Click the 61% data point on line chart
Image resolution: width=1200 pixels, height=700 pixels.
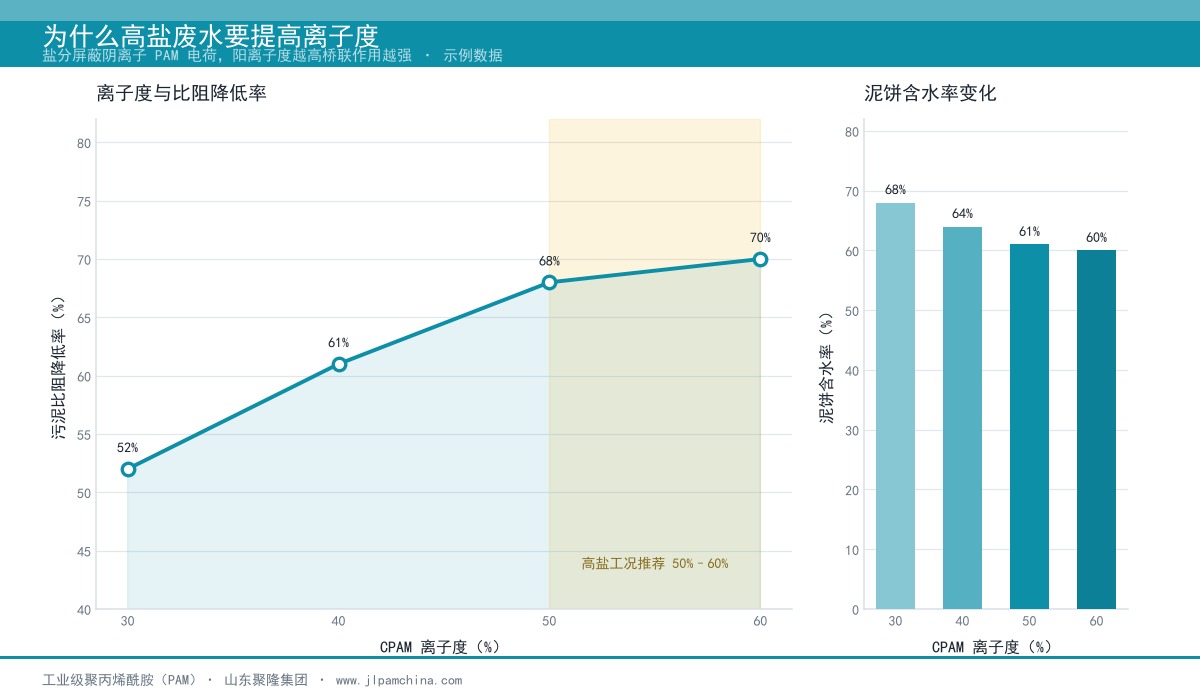pos(339,364)
